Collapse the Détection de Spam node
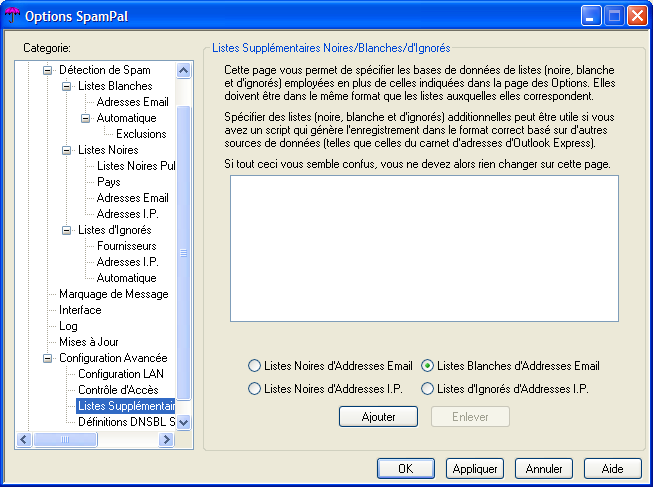 point(48,70)
